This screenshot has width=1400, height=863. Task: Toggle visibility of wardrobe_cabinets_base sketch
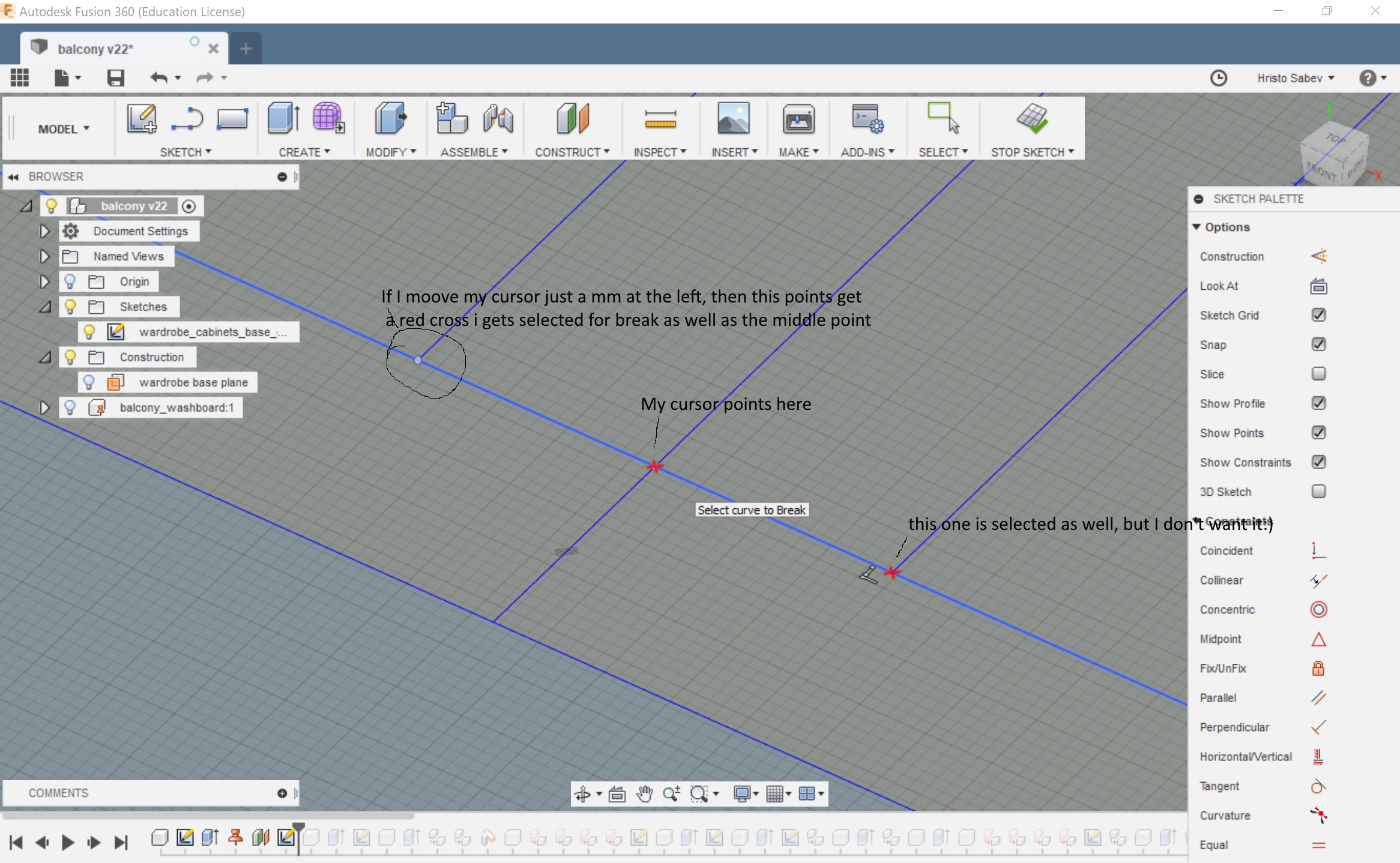point(89,331)
